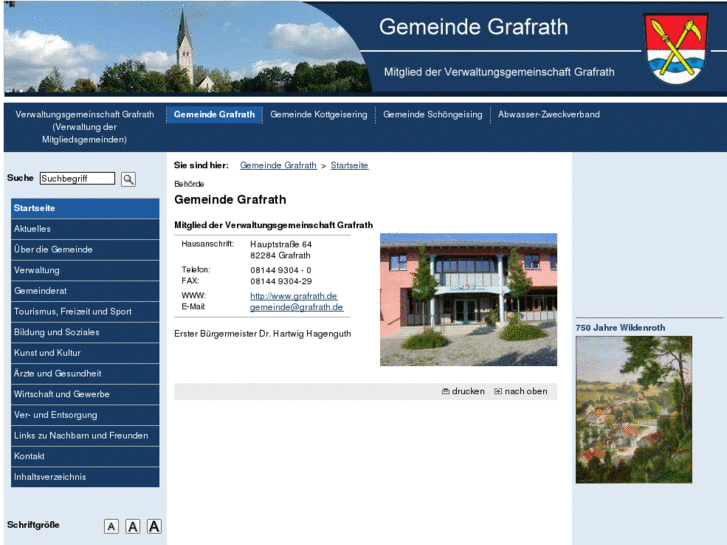
Task: Open Ärzte und Gesundheit menu item
Action: click(85, 373)
